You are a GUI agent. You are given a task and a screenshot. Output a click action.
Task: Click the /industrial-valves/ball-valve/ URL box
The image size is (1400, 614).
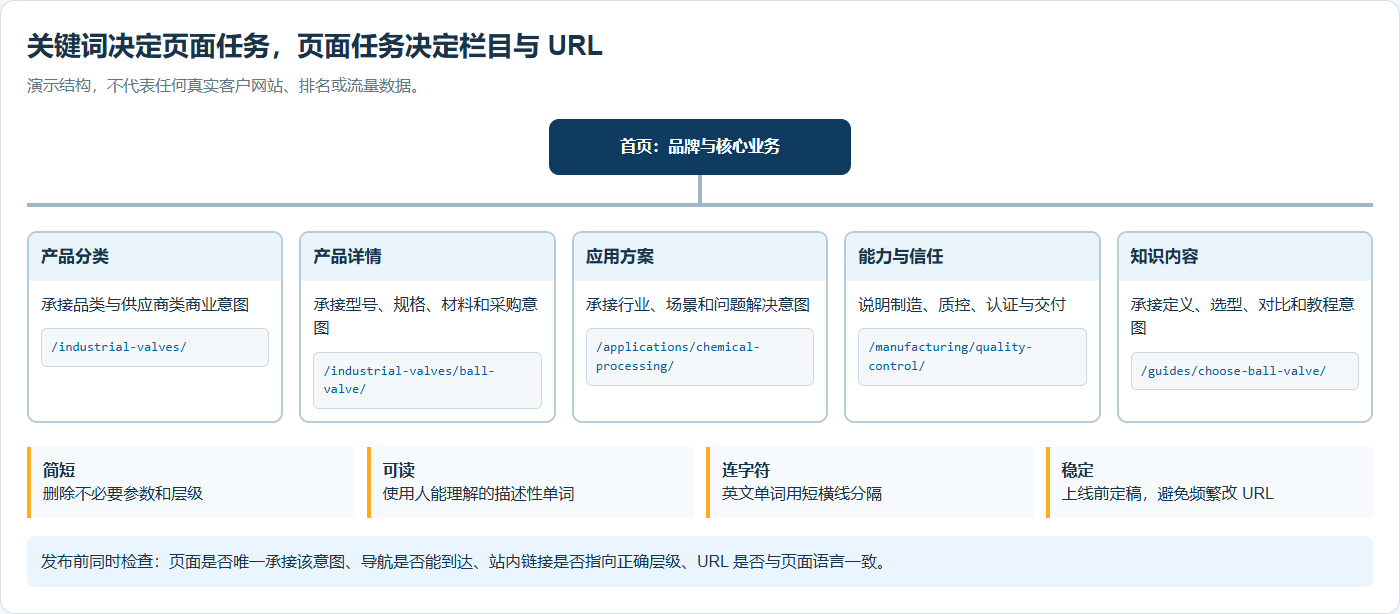(427, 380)
